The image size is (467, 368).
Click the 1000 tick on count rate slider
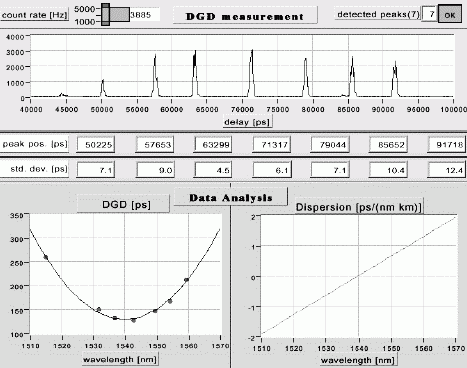point(85,22)
